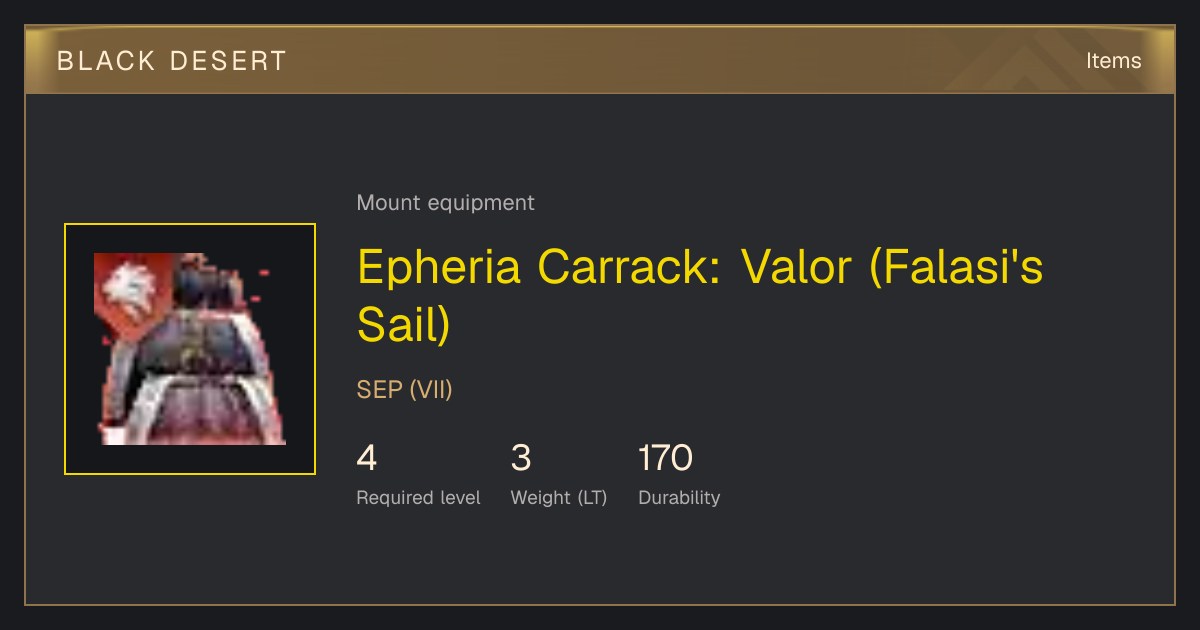
Task: Click the word Sail) on the title's second line
Action: click(x=404, y=325)
